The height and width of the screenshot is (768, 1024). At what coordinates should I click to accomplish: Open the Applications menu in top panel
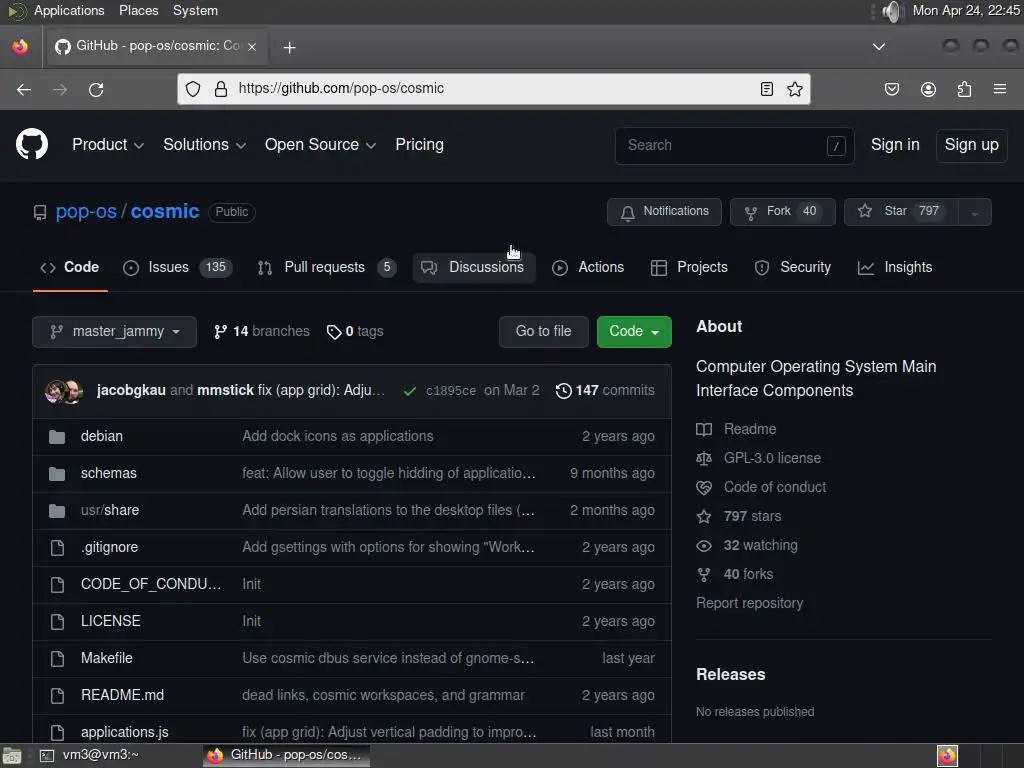tap(69, 11)
